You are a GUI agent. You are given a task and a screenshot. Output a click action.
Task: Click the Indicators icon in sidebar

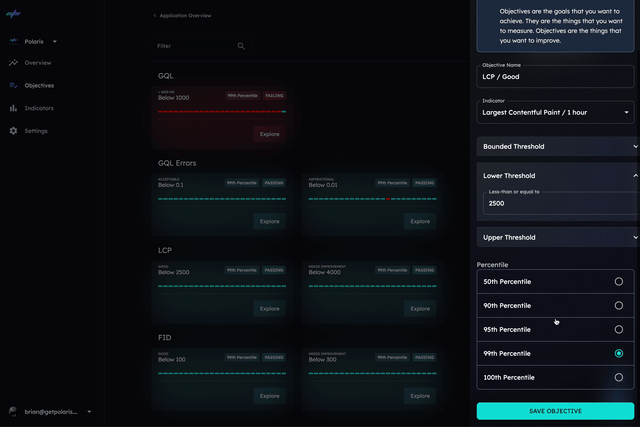click(13, 108)
